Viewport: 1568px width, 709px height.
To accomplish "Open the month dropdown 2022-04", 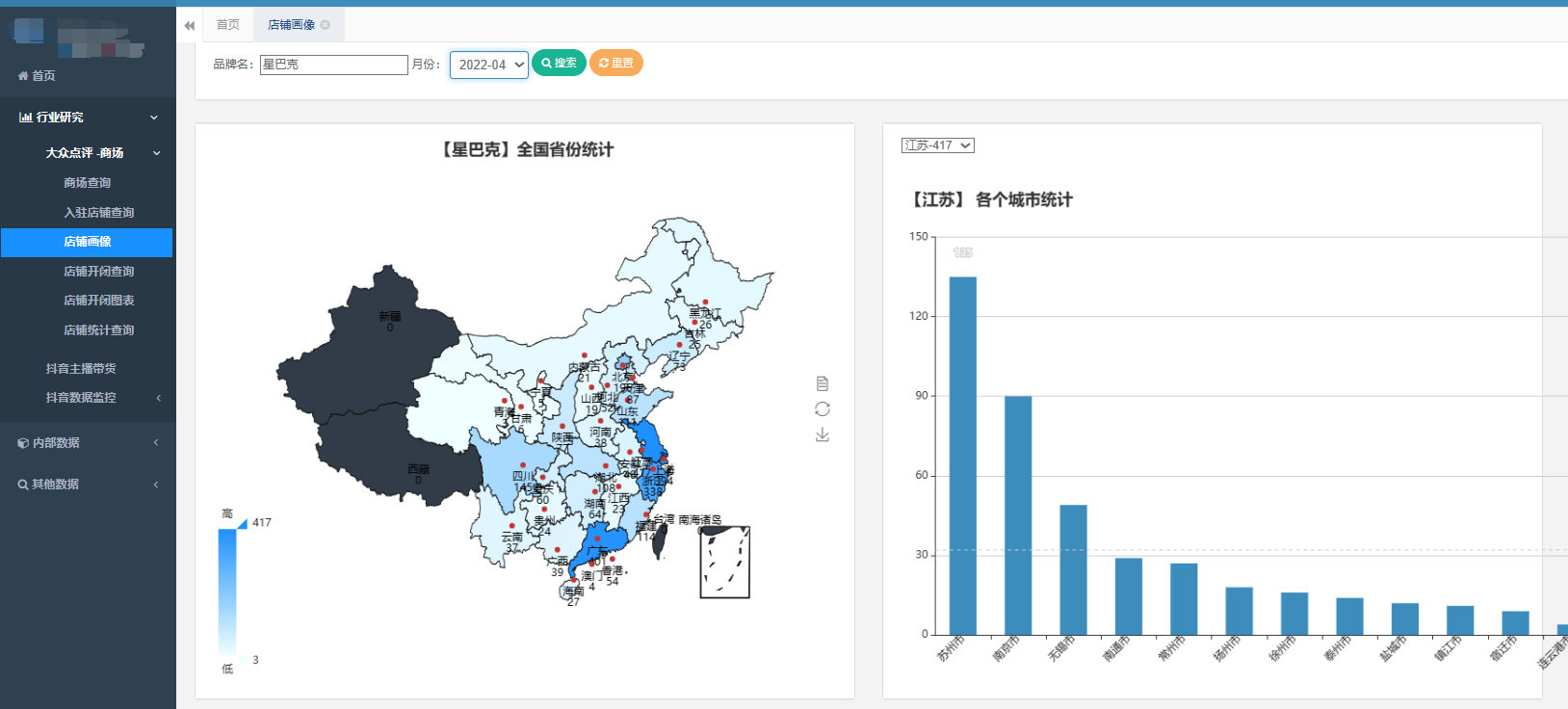I will pyautogui.click(x=489, y=65).
